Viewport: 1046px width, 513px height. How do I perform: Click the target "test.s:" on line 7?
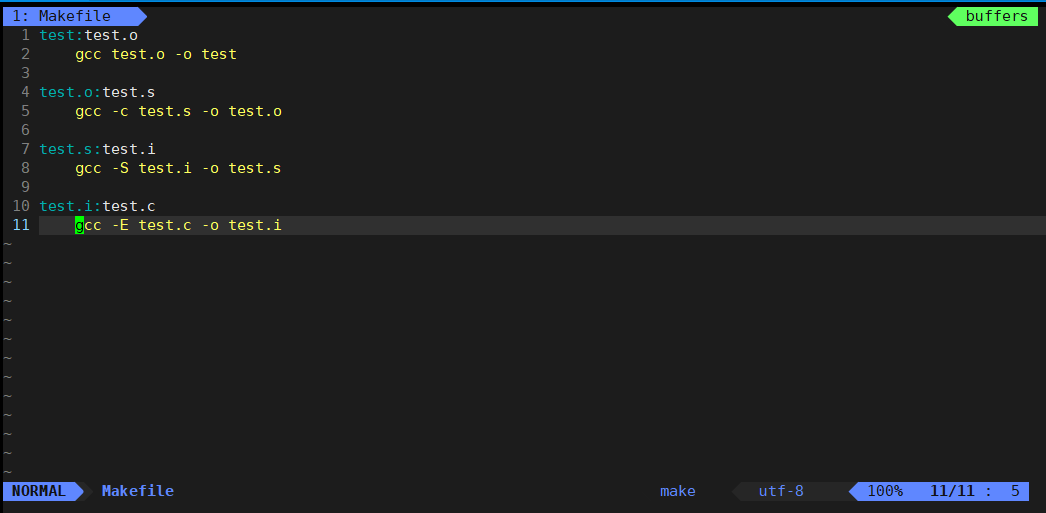[71, 149]
